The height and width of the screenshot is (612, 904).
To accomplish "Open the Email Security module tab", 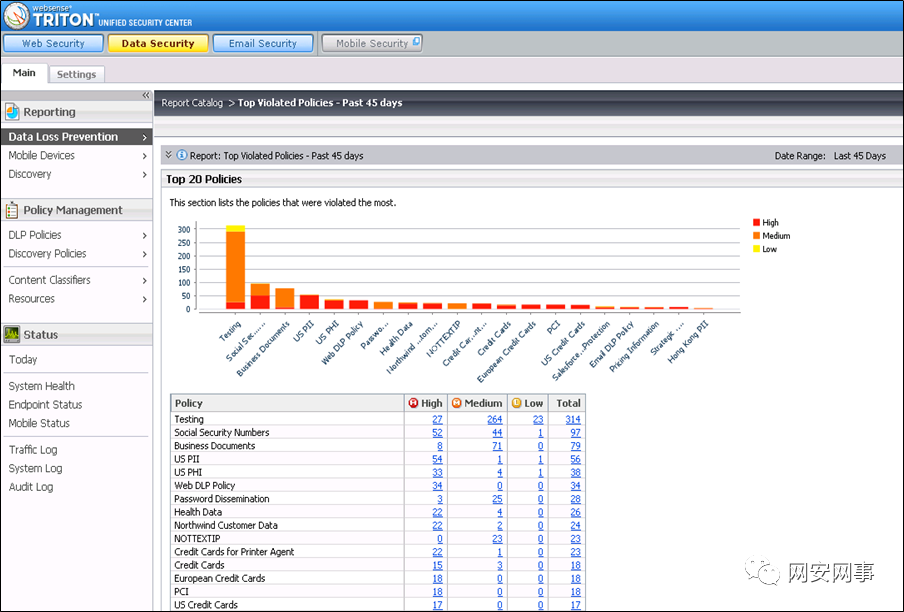I will coord(263,43).
